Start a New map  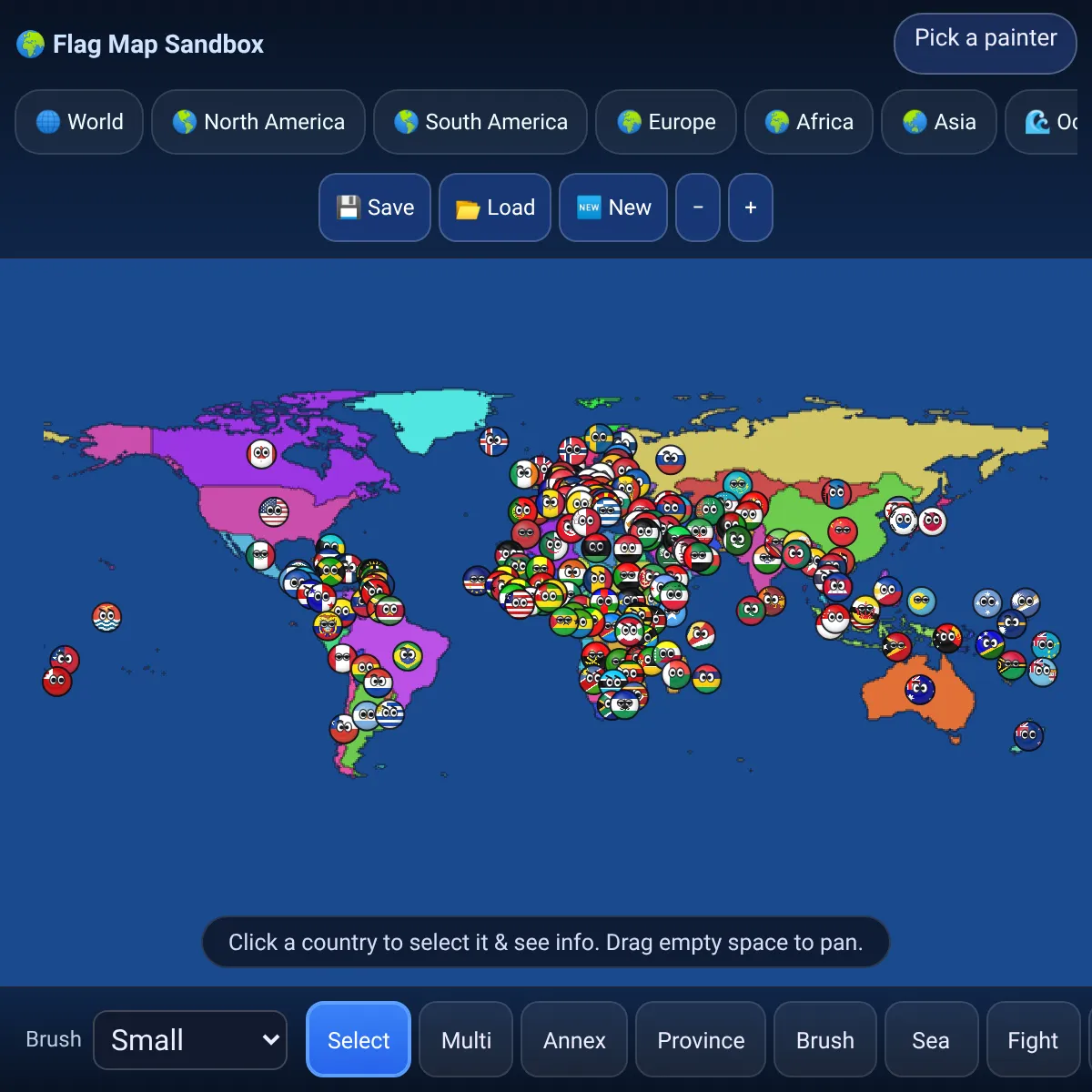(613, 207)
